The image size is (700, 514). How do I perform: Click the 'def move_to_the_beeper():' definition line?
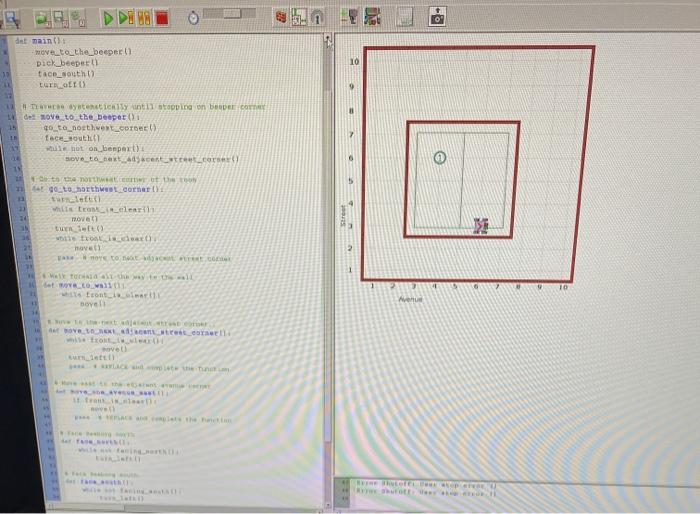click(82, 117)
